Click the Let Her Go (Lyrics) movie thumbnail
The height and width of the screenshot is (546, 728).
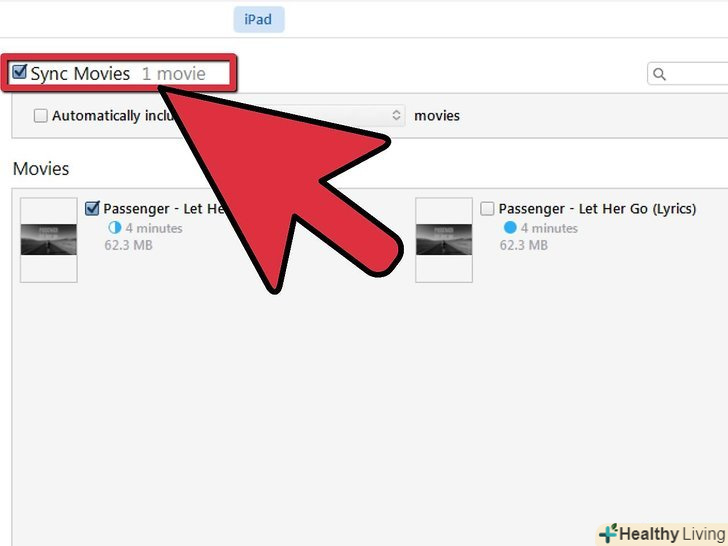[x=444, y=240]
